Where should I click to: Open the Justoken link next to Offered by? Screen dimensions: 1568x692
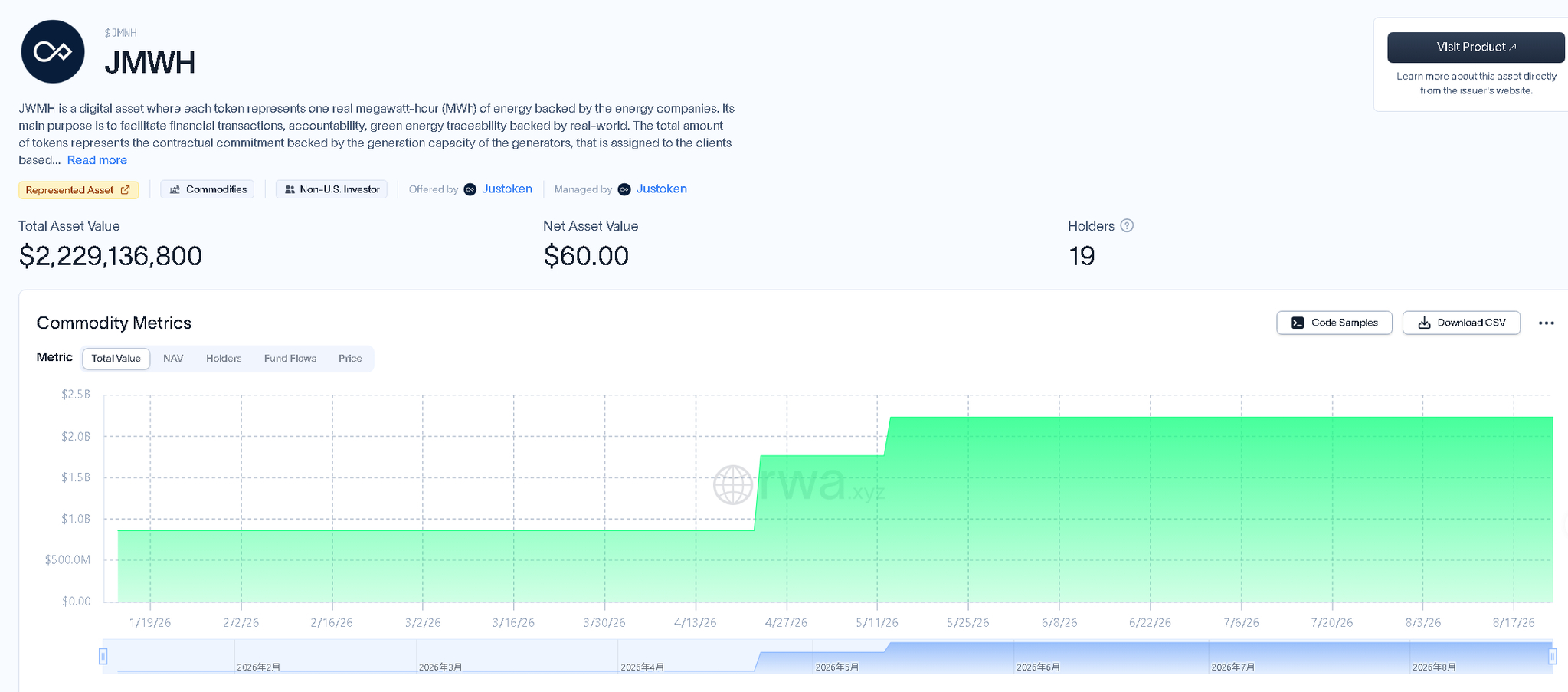pyautogui.click(x=507, y=189)
